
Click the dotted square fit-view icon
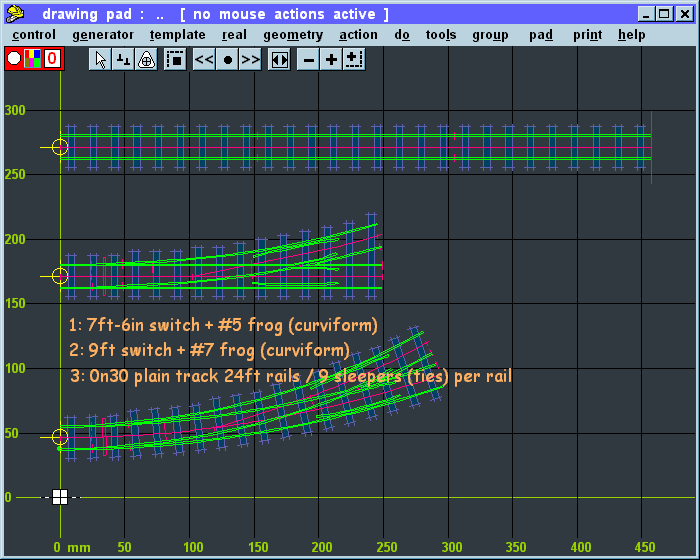click(175, 59)
